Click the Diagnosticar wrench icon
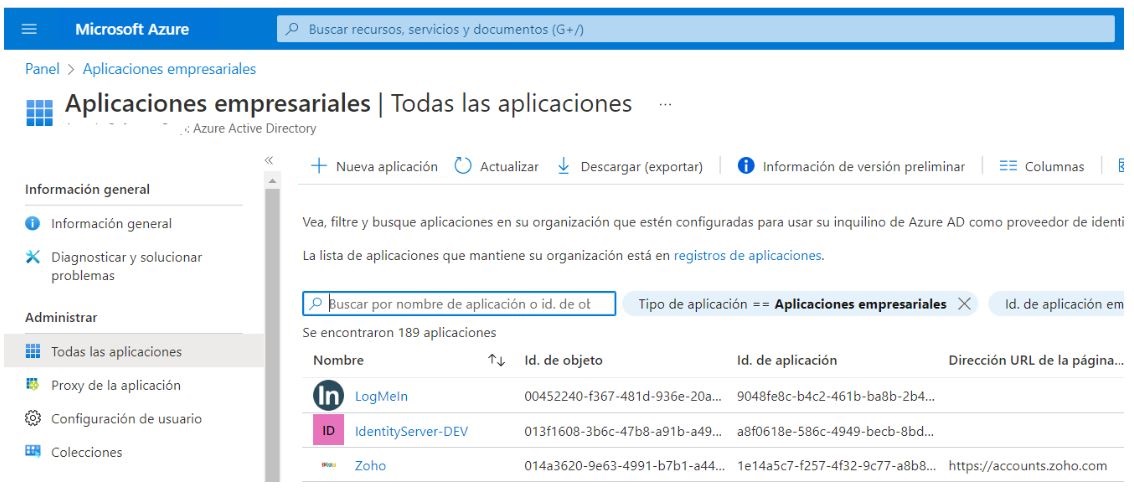This screenshot has width=1134, height=492. [33, 257]
